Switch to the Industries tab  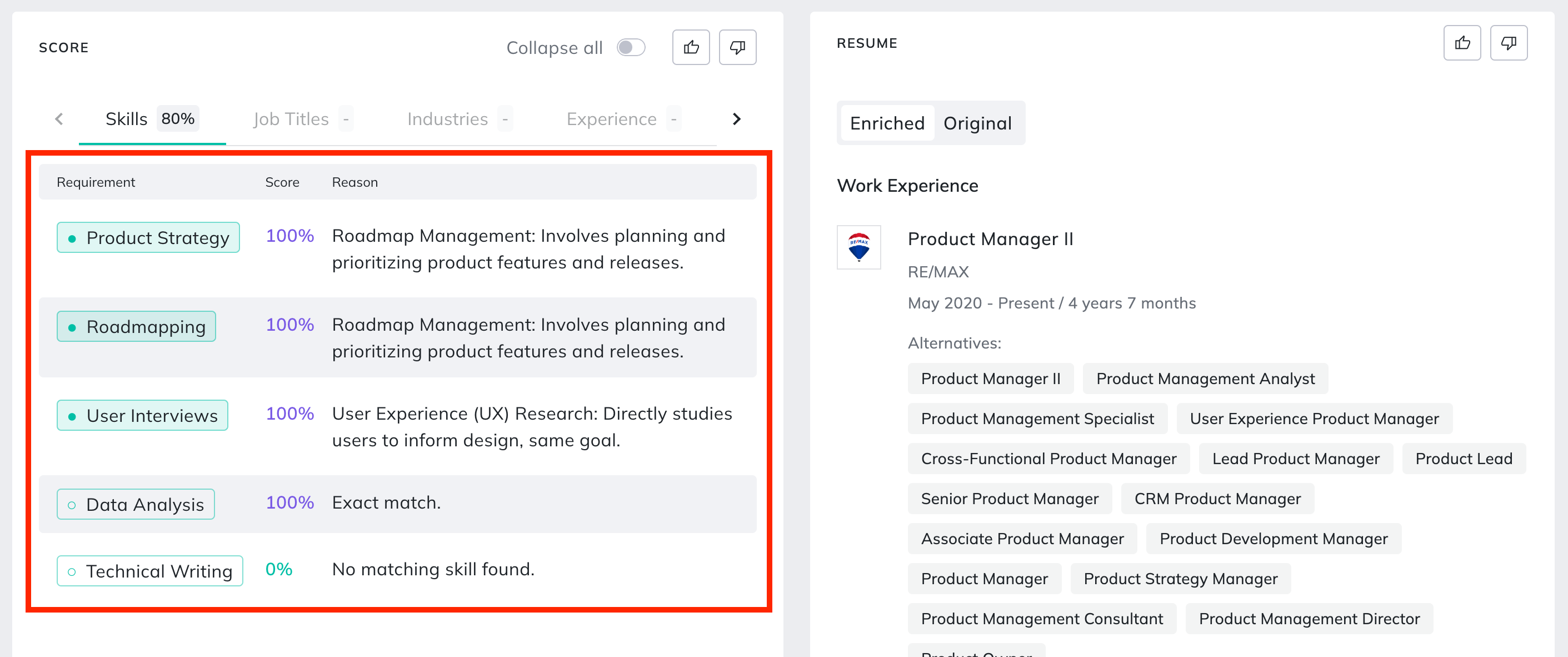click(460, 119)
